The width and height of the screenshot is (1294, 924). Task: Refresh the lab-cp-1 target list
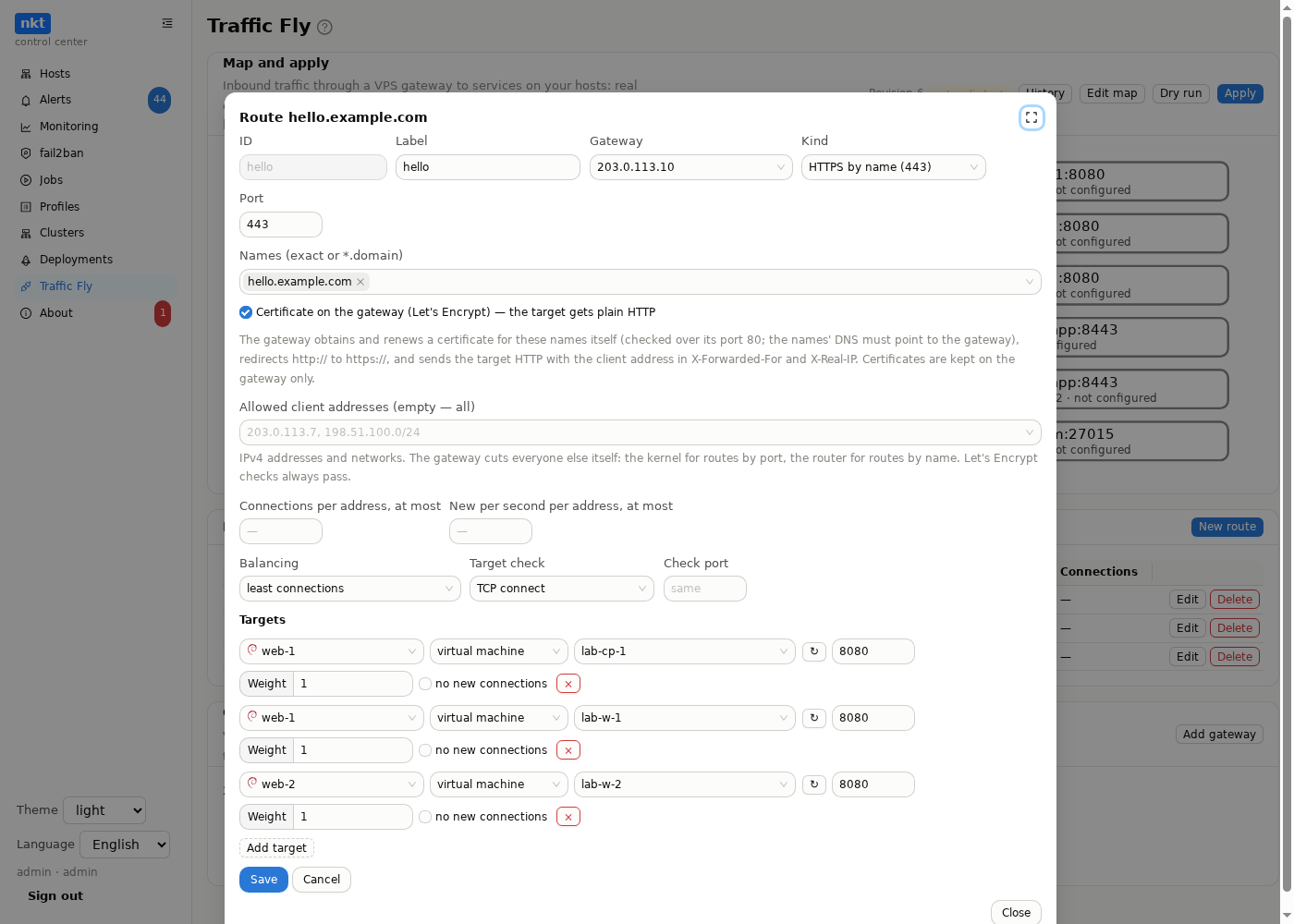pos(814,651)
